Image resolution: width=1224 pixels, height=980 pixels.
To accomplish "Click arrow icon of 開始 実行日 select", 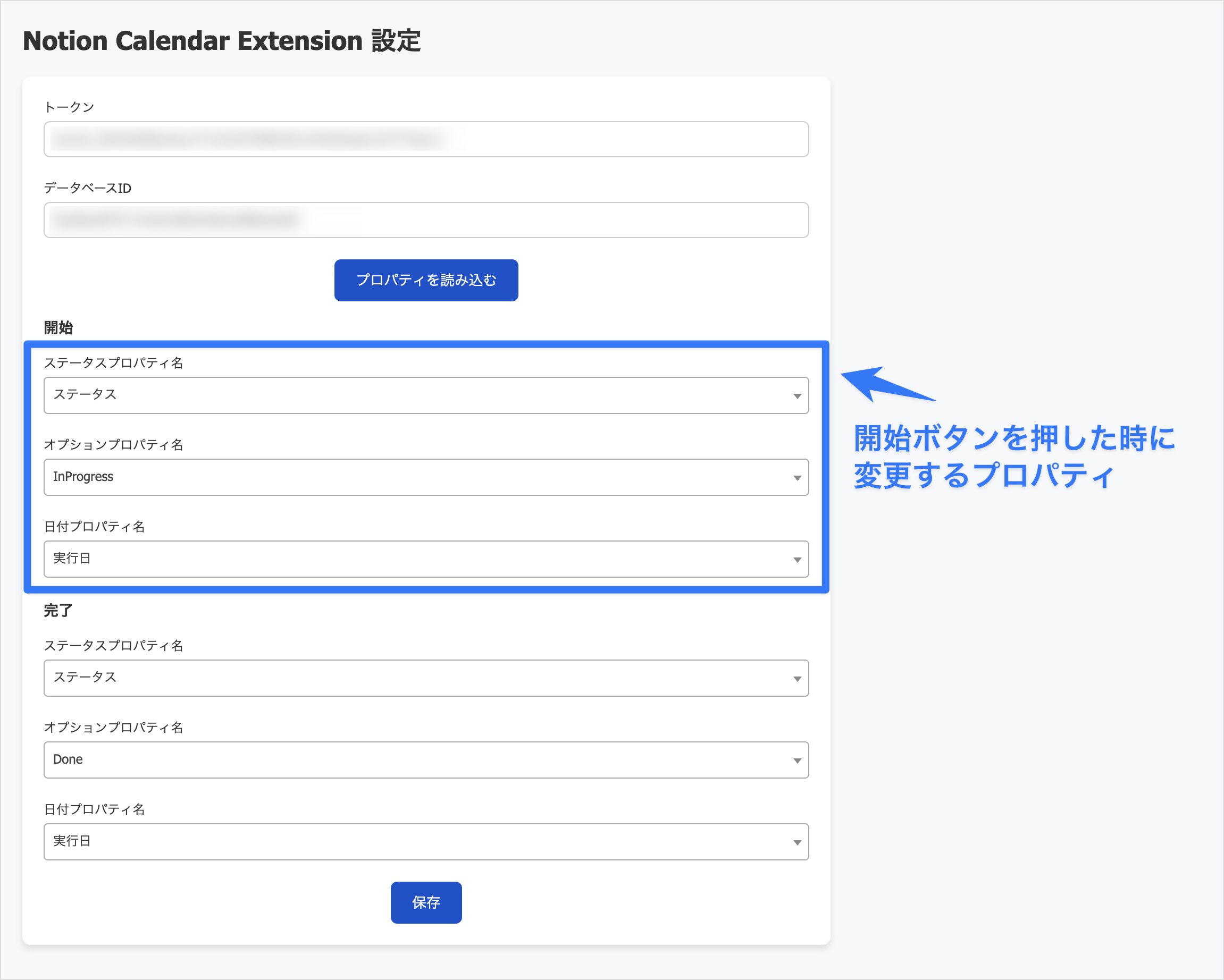I will click(797, 560).
